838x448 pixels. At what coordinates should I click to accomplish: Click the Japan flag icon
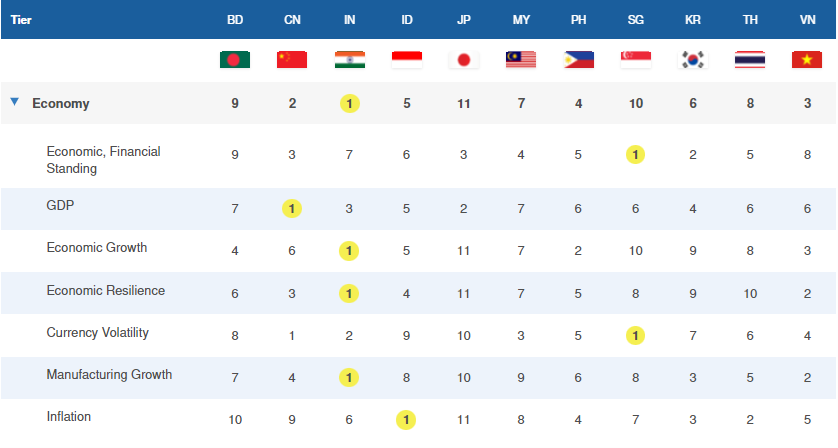click(464, 60)
